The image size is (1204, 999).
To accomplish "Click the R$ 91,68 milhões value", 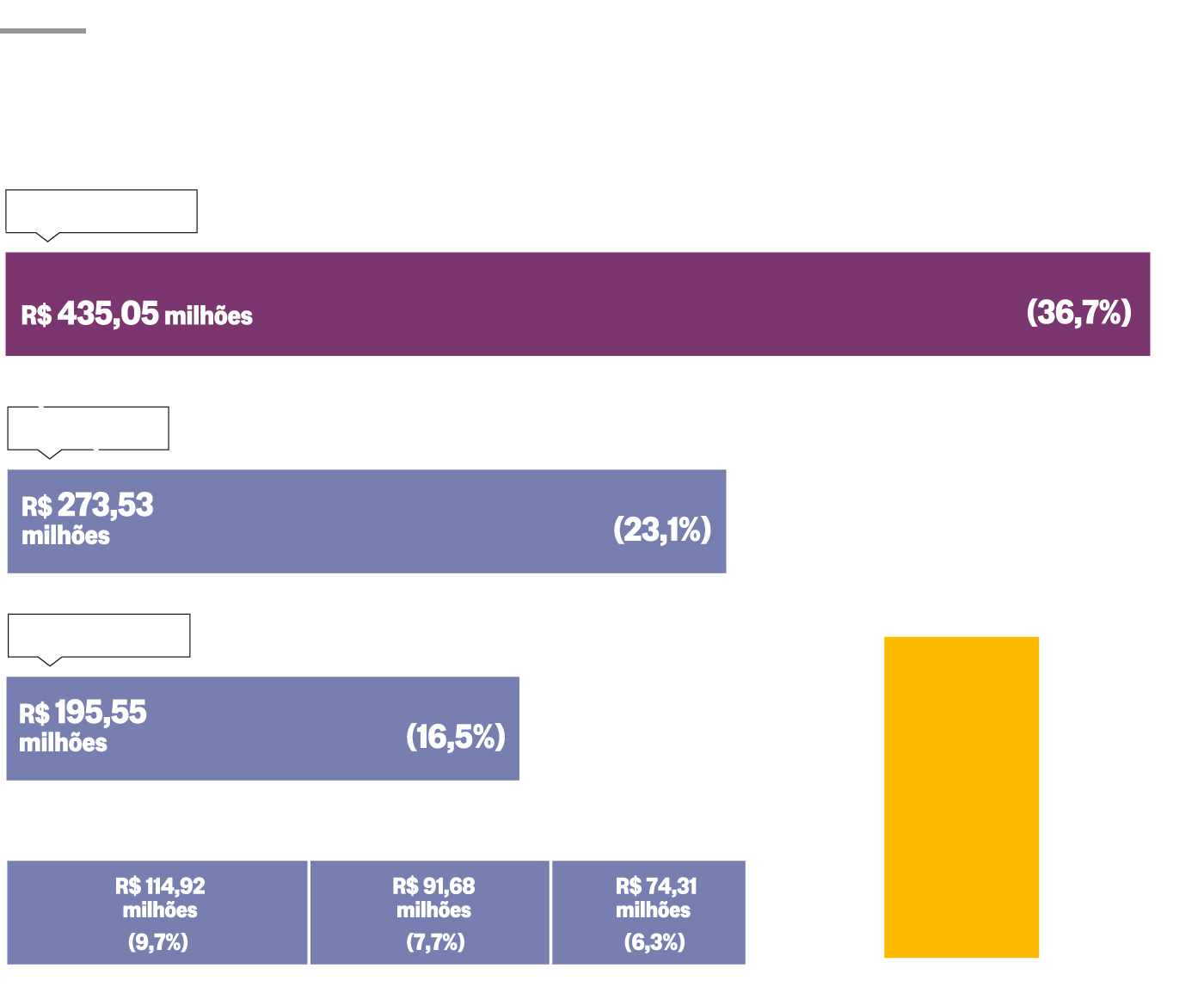I will [x=433, y=898].
